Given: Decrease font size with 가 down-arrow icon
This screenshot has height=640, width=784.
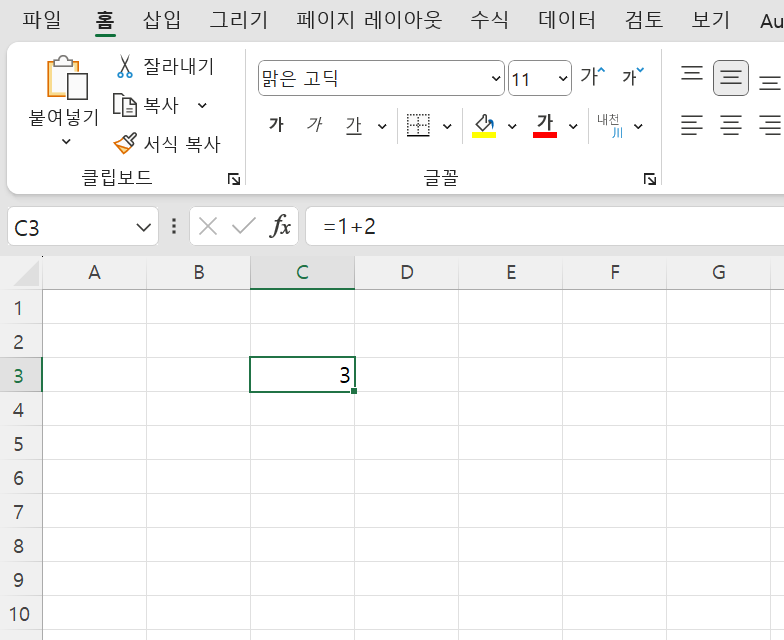Looking at the screenshot, I should click(632, 76).
